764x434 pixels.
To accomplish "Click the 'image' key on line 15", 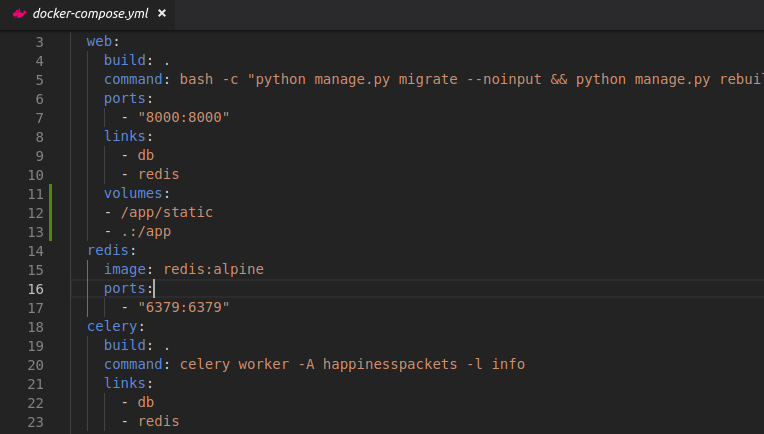I will (125, 269).
